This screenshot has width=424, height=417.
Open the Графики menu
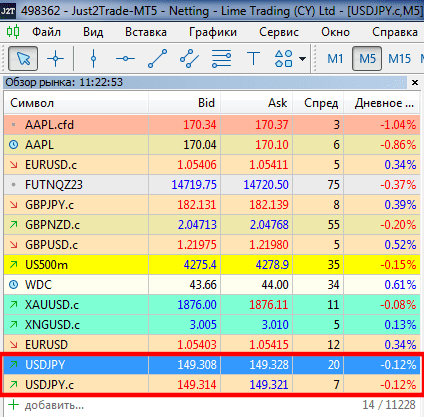click(213, 32)
